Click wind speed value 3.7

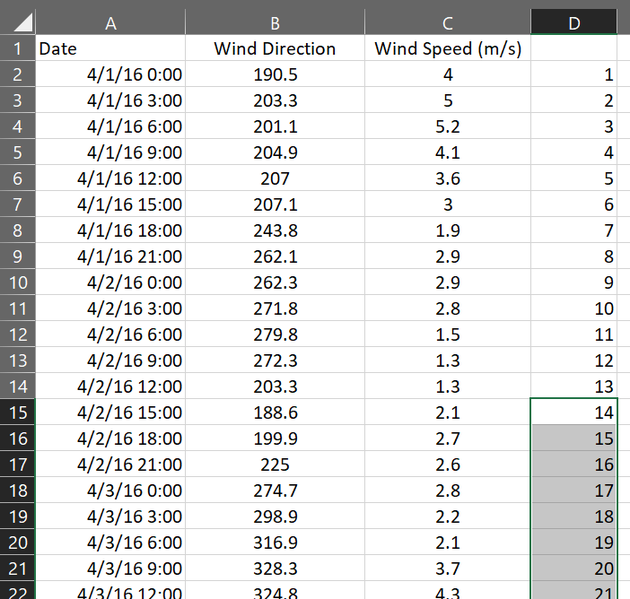pyautogui.click(x=447, y=568)
